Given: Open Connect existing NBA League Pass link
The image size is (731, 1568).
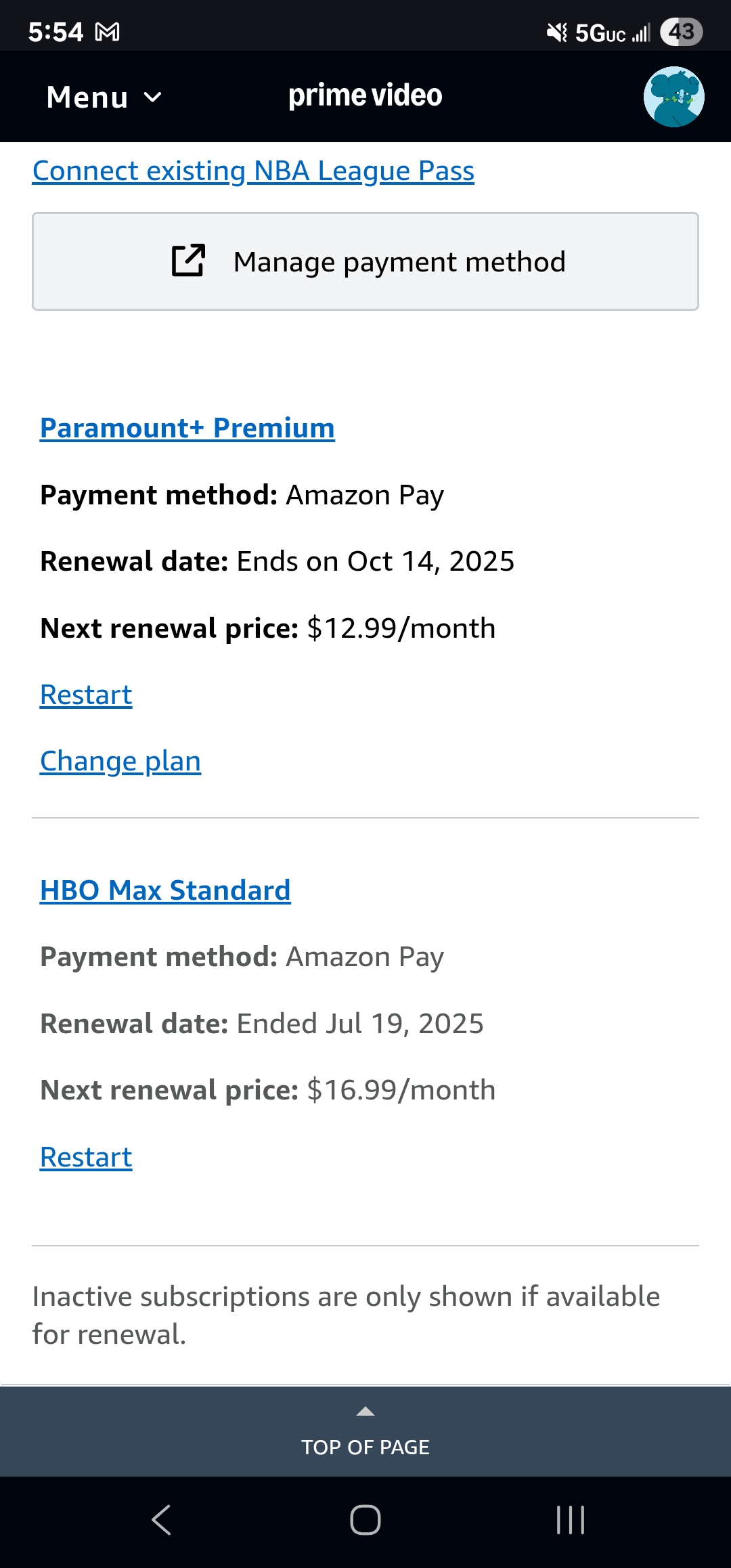Looking at the screenshot, I should tap(253, 171).
